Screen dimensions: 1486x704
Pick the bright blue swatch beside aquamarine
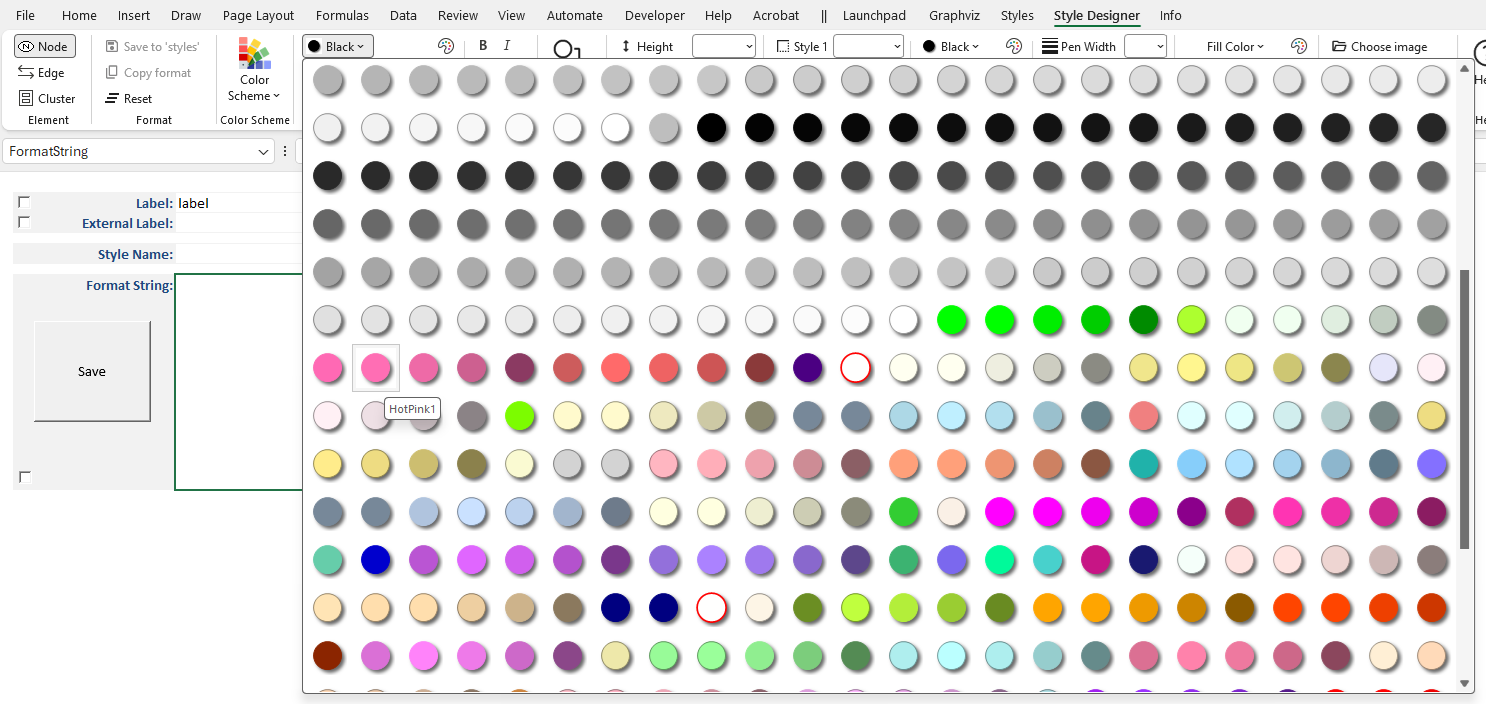click(376, 560)
